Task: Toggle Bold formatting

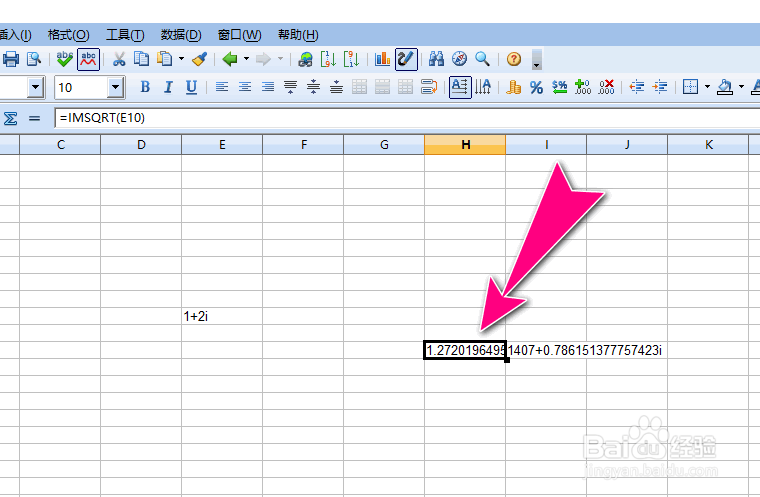Action: point(144,87)
